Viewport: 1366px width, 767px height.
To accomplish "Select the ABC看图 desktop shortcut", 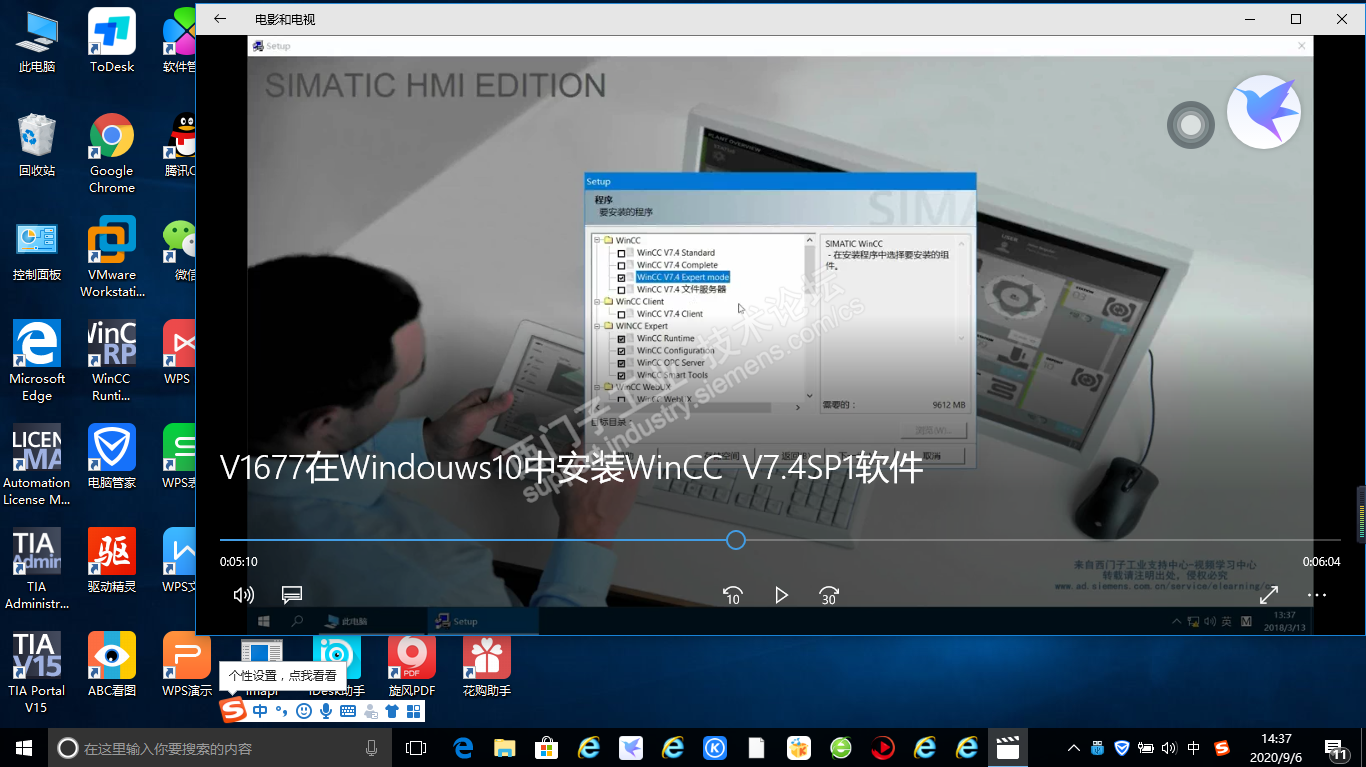I will tap(112, 666).
